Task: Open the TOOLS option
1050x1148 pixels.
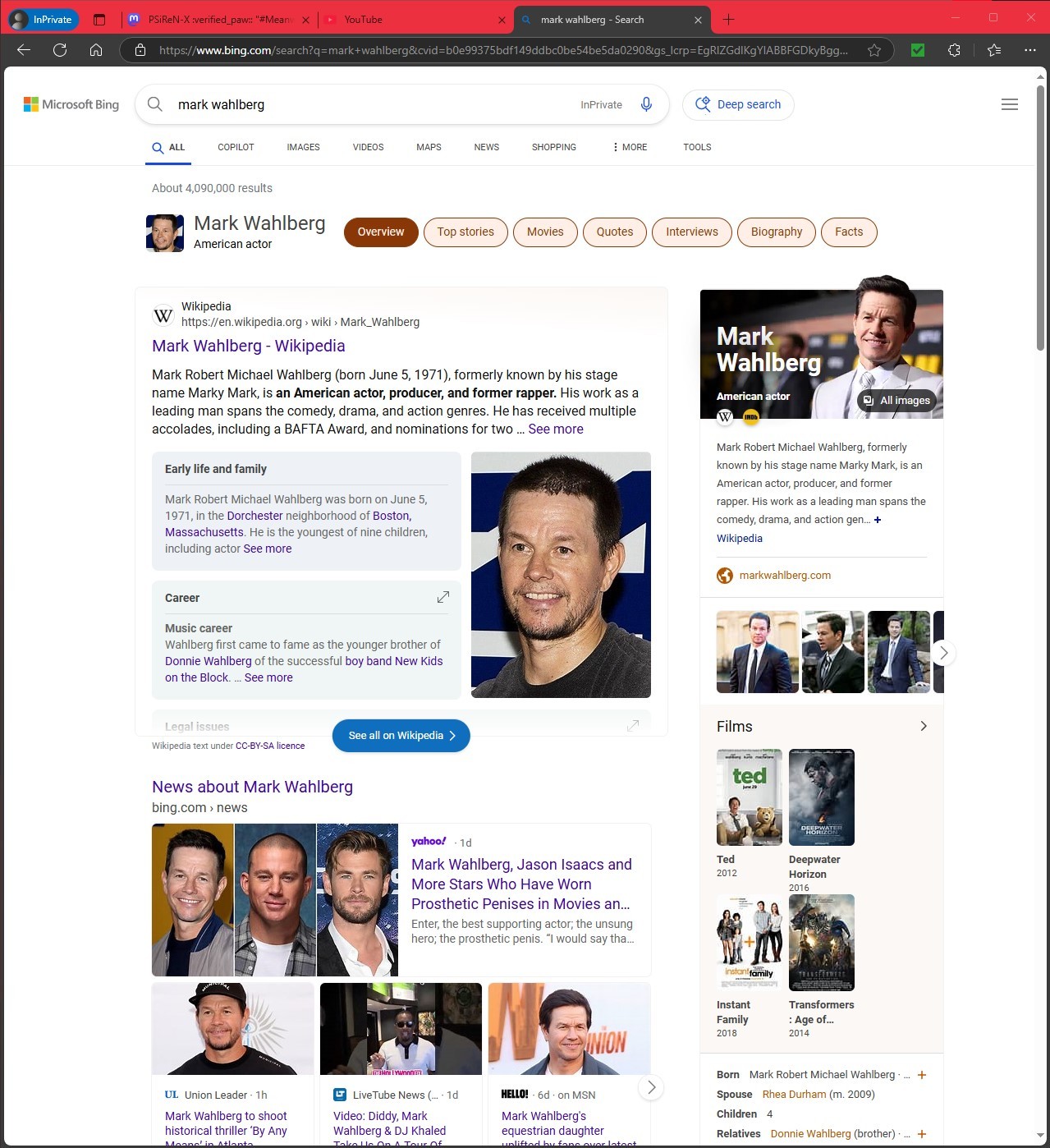Action: coord(697,147)
